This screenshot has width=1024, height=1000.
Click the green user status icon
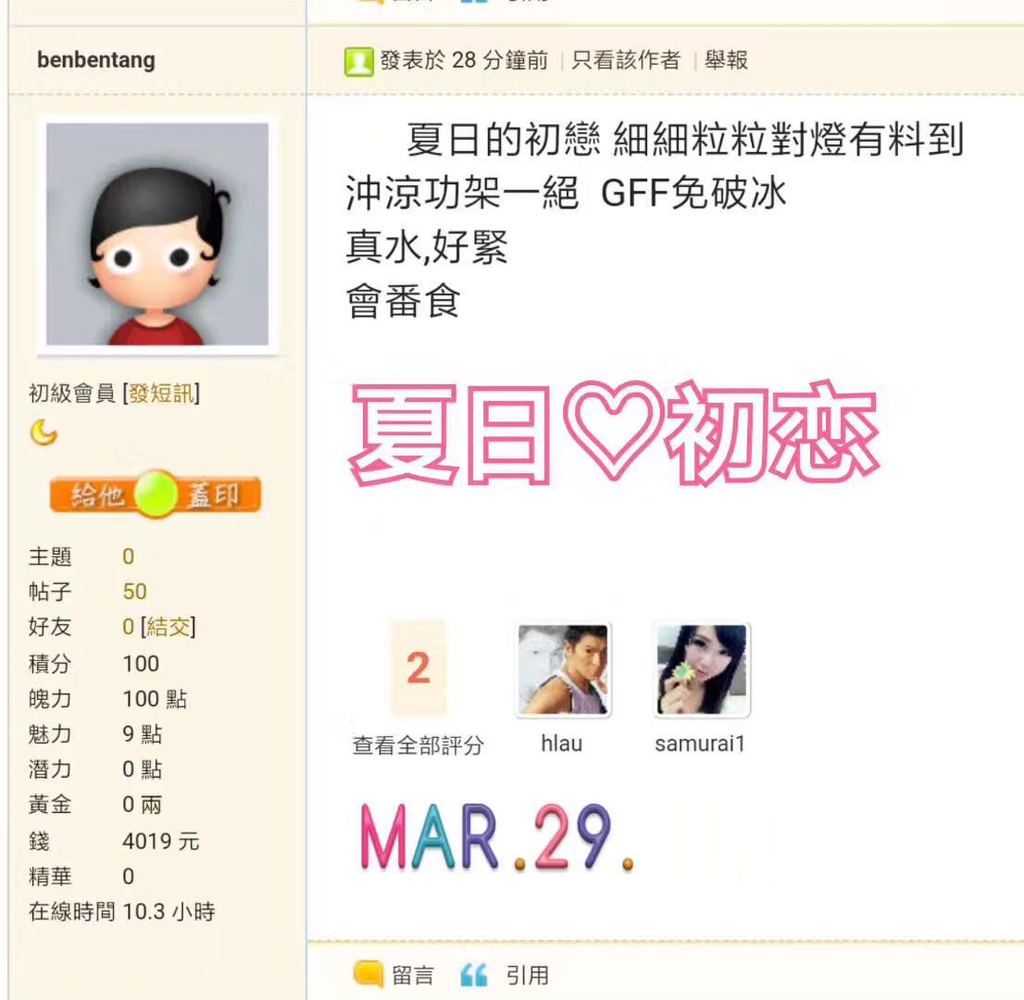(359, 61)
